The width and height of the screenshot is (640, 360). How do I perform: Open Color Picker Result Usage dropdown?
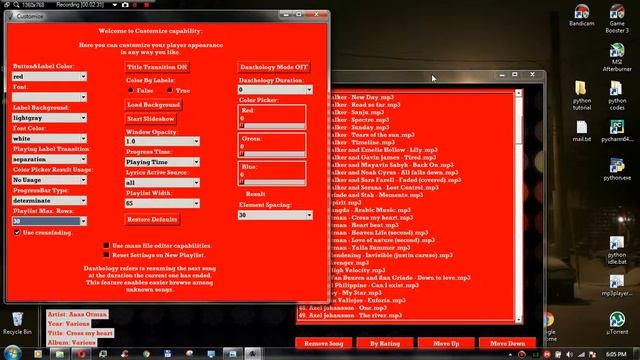click(49, 180)
